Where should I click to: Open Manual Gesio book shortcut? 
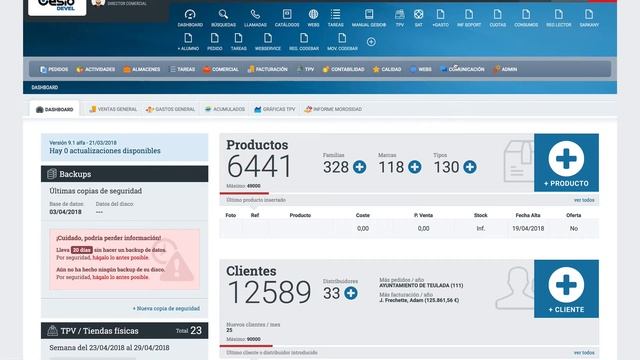(x=369, y=18)
